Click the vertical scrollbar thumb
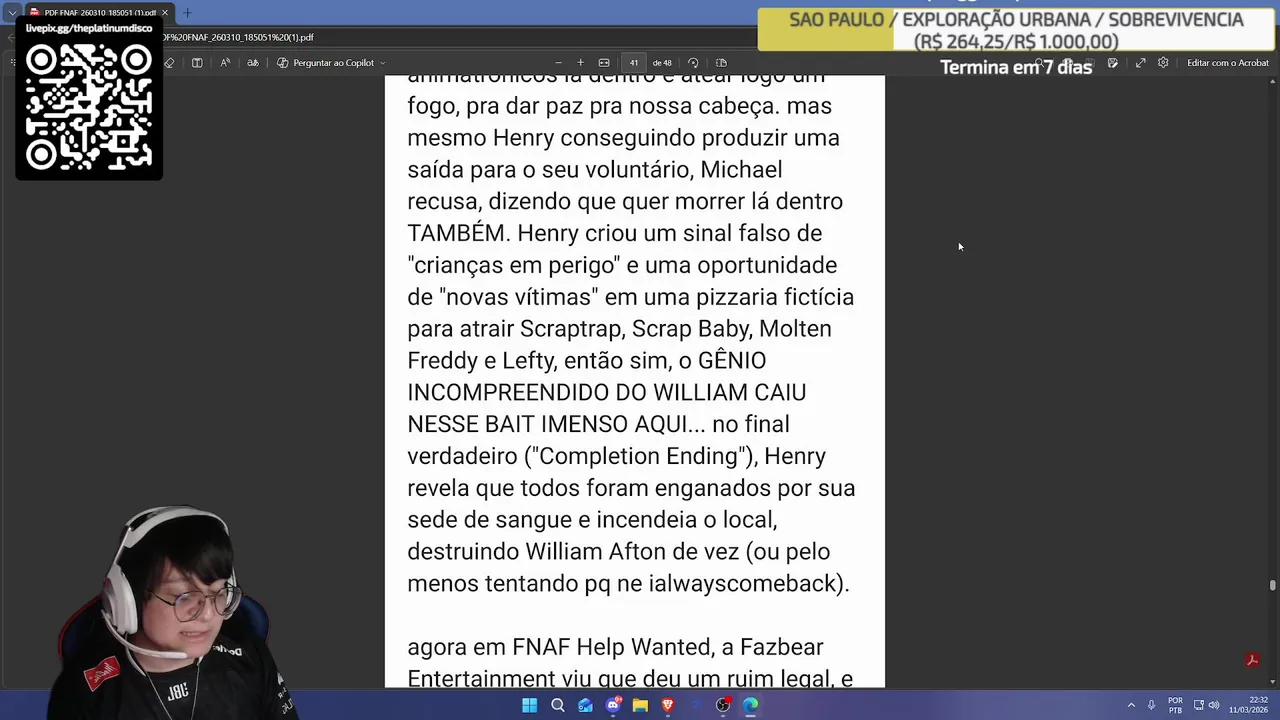This screenshot has width=1280, height=720. [1273, 585]
